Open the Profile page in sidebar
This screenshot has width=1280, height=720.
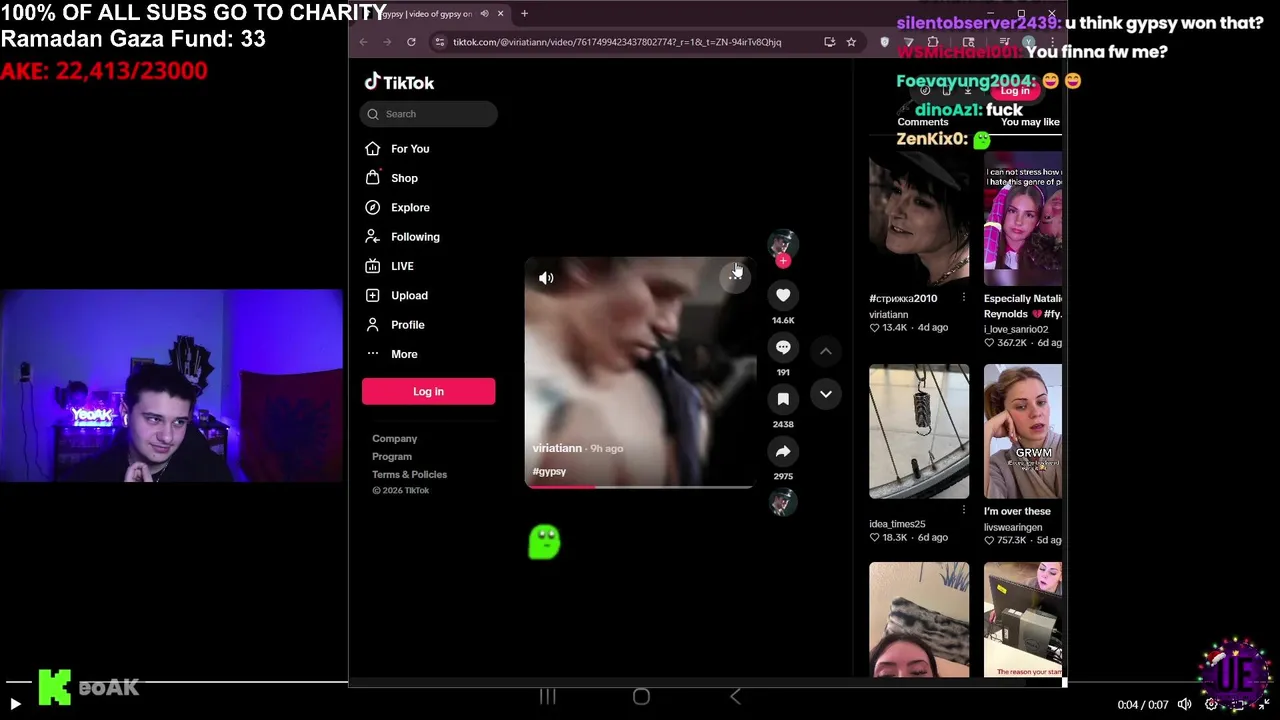[407, 325]
